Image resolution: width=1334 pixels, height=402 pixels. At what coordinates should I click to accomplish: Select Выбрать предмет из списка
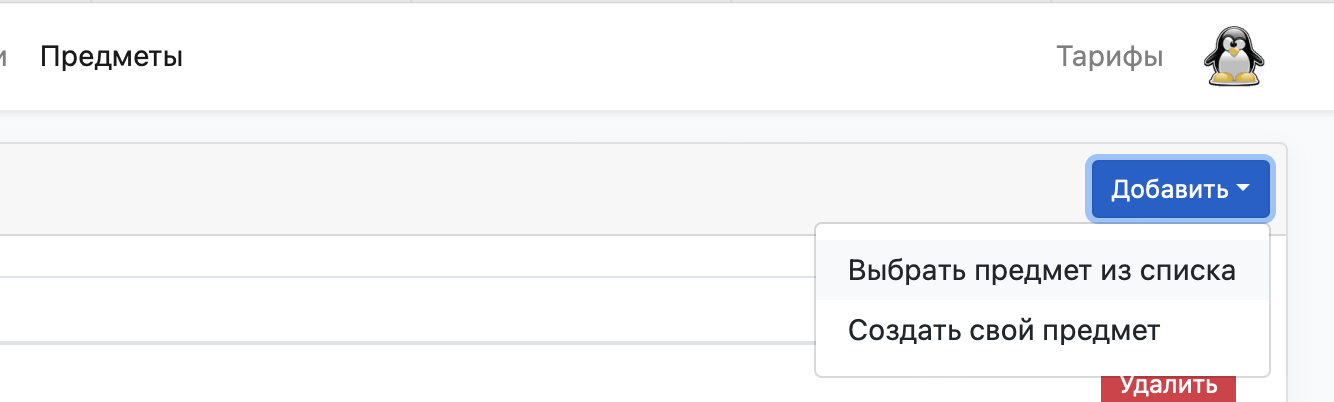click(1042, 271)
